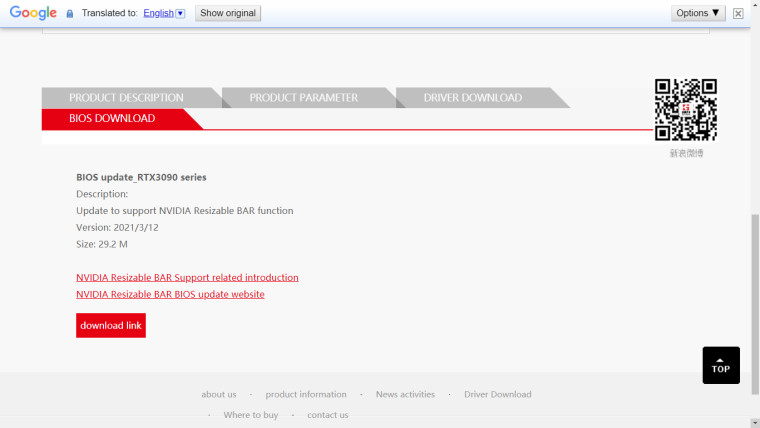
Task: Open the about us footer link
Action: tap(219, 394)
